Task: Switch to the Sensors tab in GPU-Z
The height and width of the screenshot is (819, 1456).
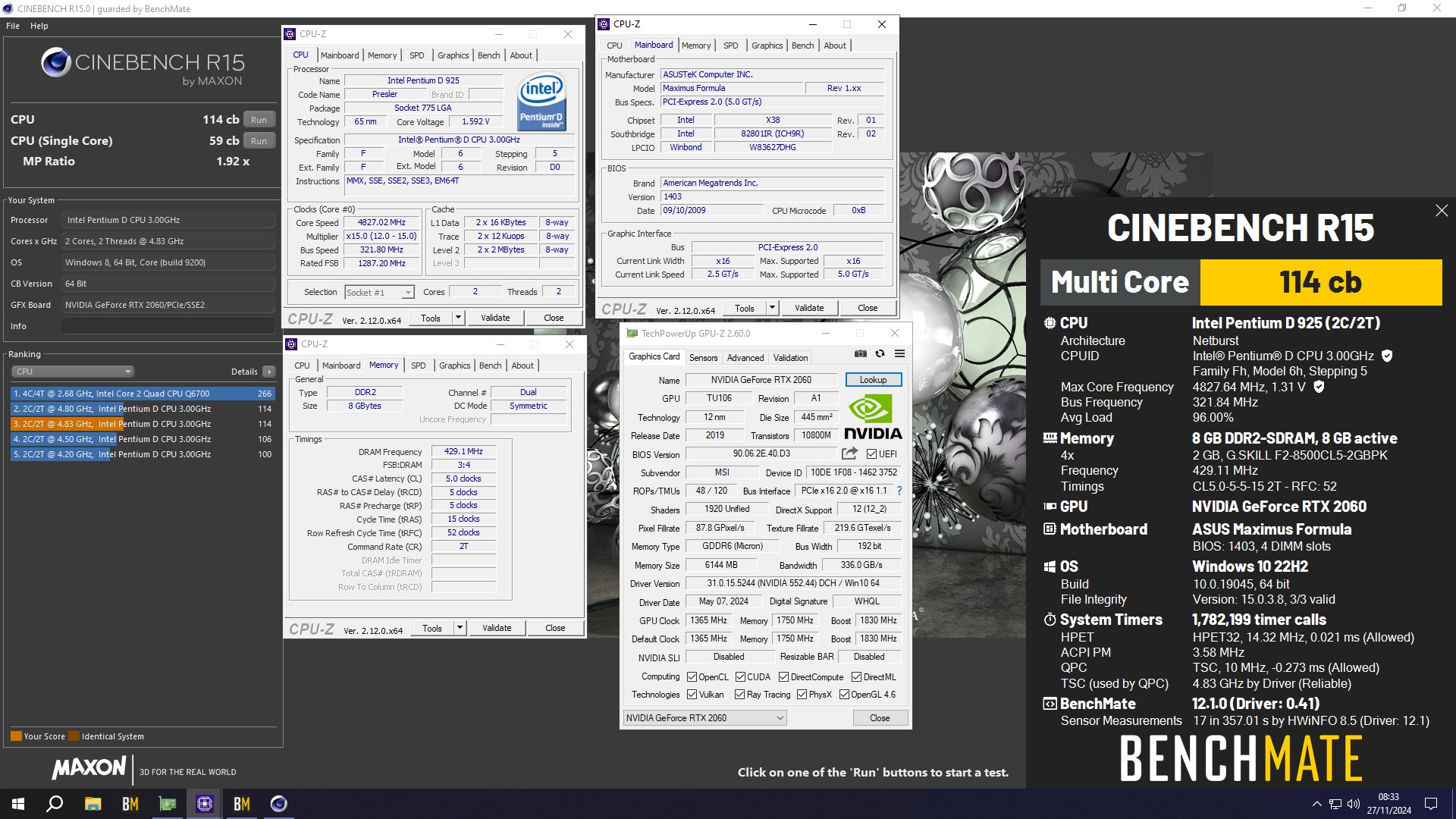Action: [703, 358]
